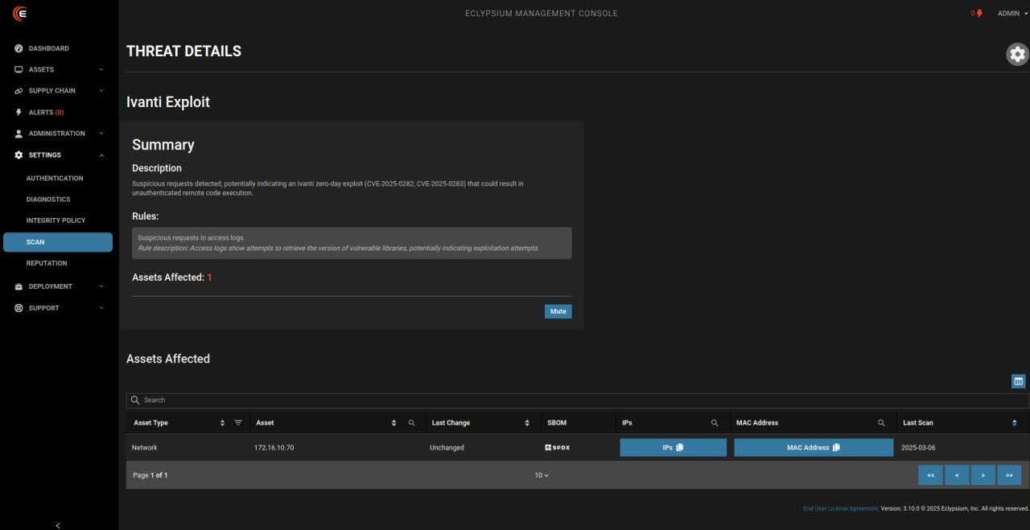Open the SPDX SBOM icon
The width and height of the screenshot is (1030, 530).
[x=557, y=448]
